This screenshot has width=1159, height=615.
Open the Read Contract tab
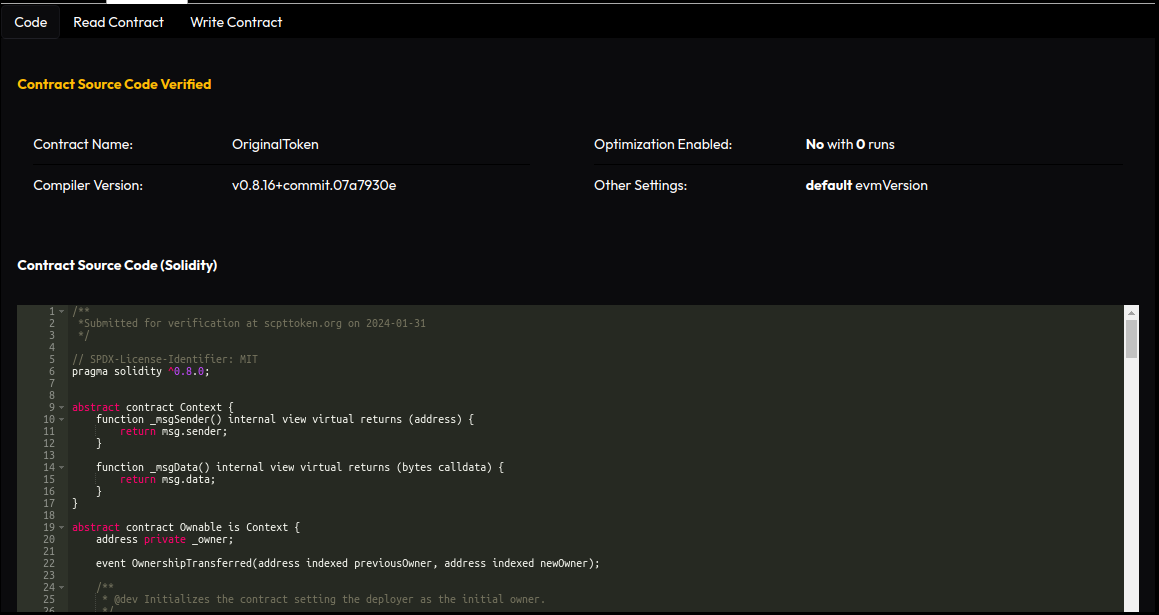(x=118, y=22)
